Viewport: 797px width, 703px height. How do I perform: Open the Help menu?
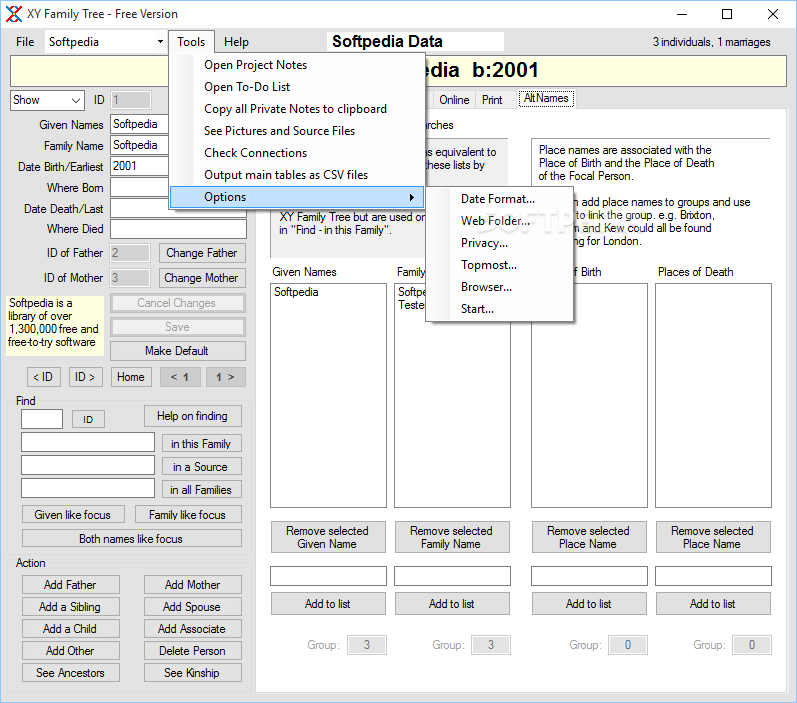(x=236, y=42)
